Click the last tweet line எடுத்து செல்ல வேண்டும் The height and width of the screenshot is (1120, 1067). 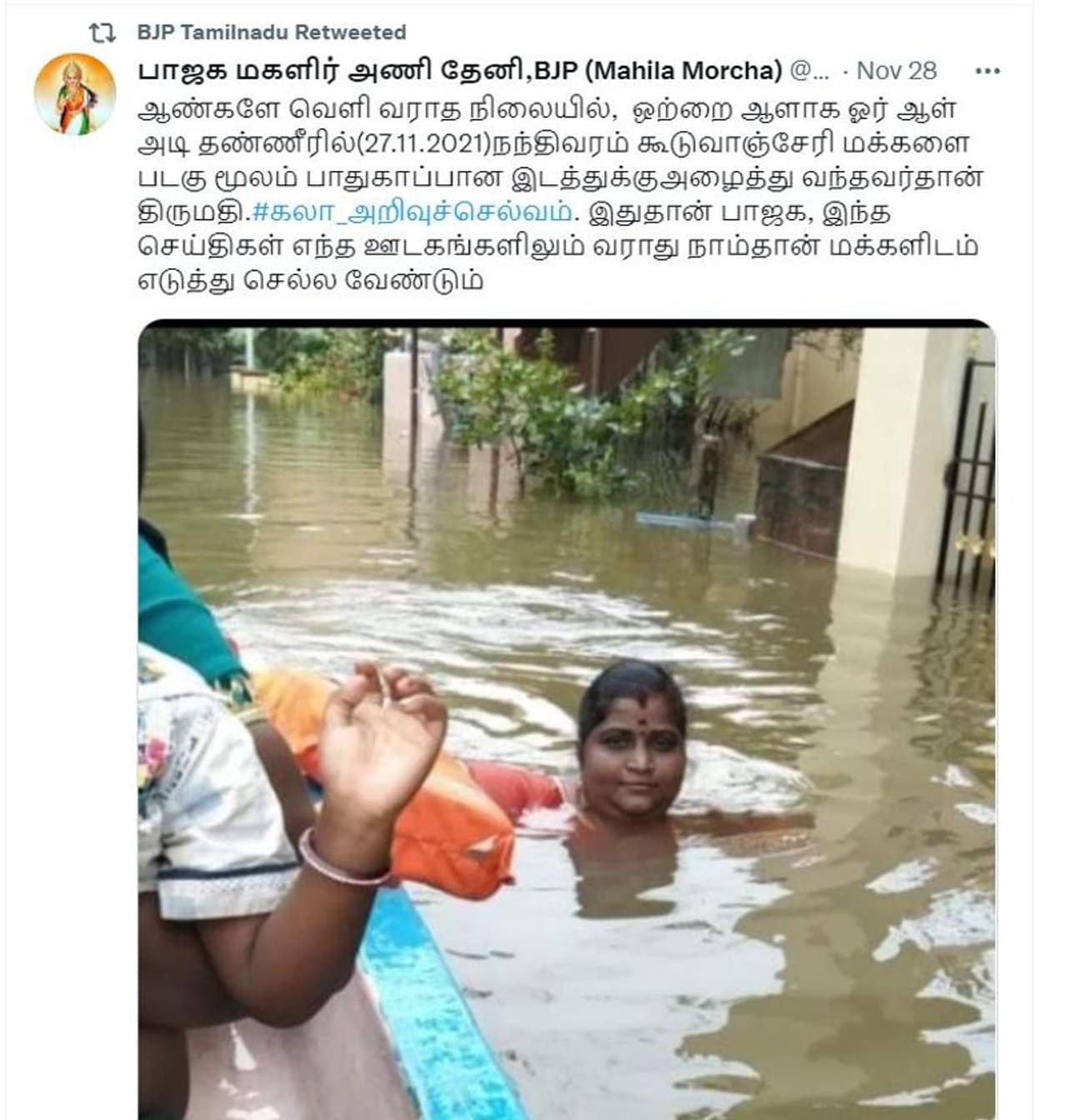[x=310, y=281]
